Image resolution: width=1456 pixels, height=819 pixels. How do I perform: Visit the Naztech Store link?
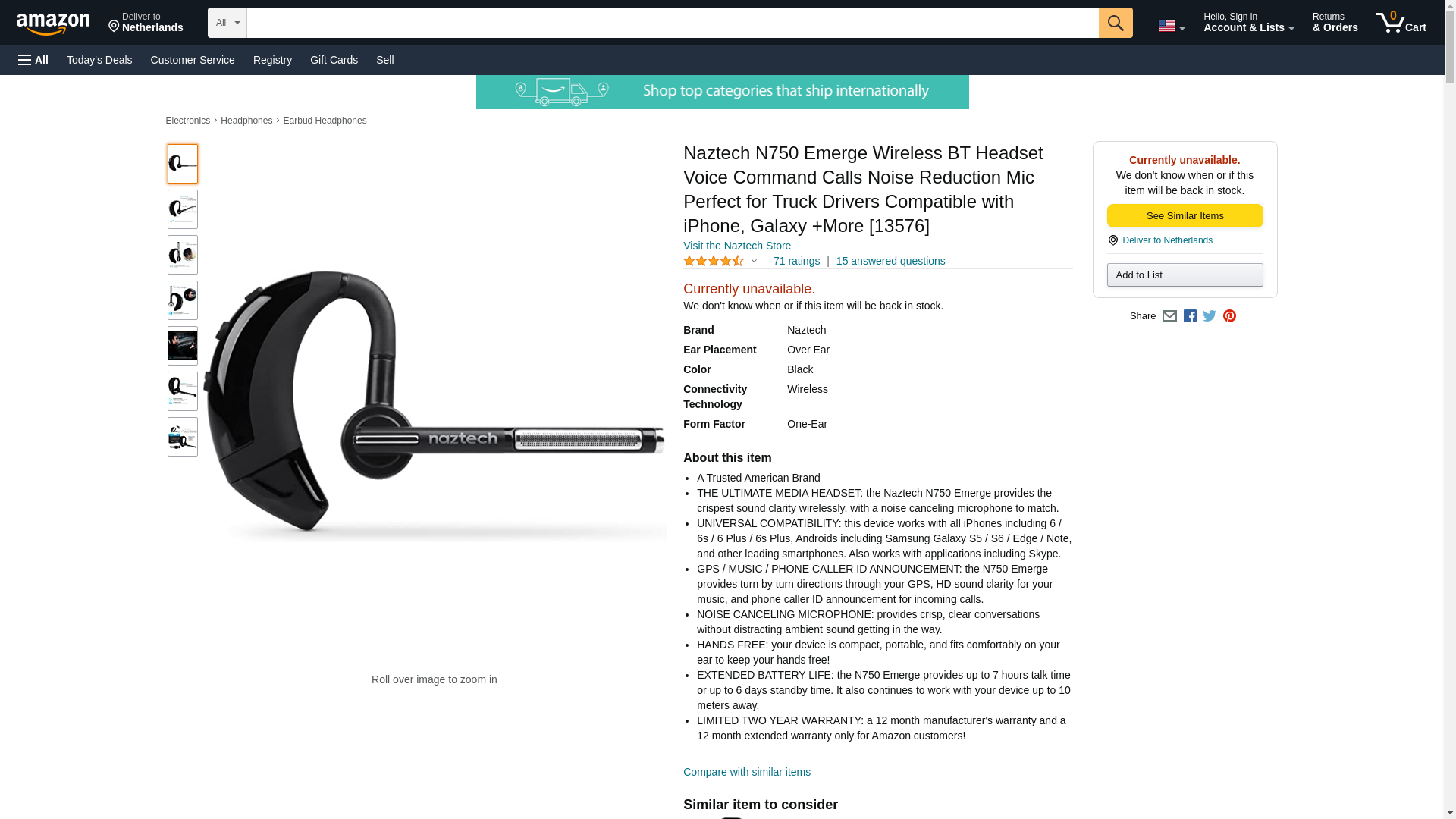(x=736, y=246)
